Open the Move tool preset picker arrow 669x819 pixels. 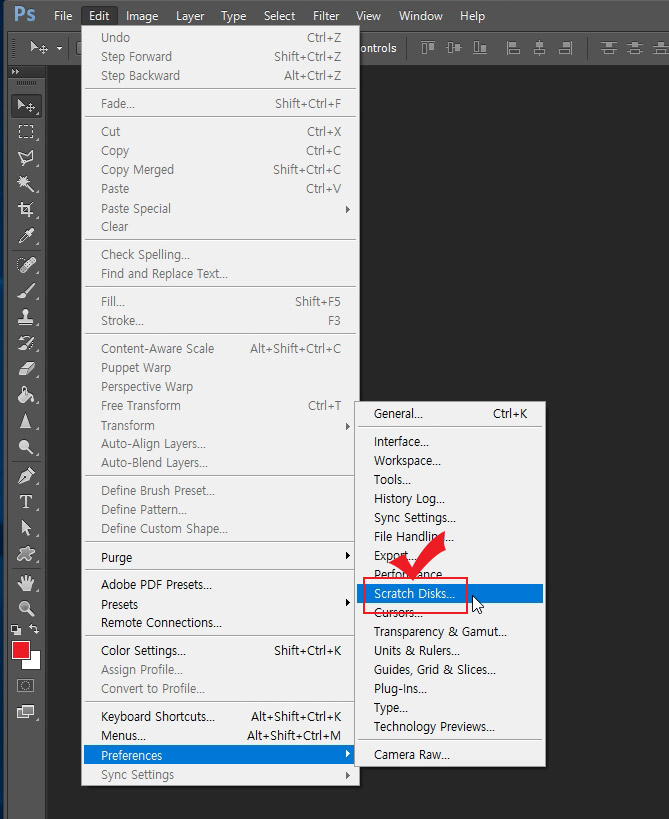[x=60, y=49]
